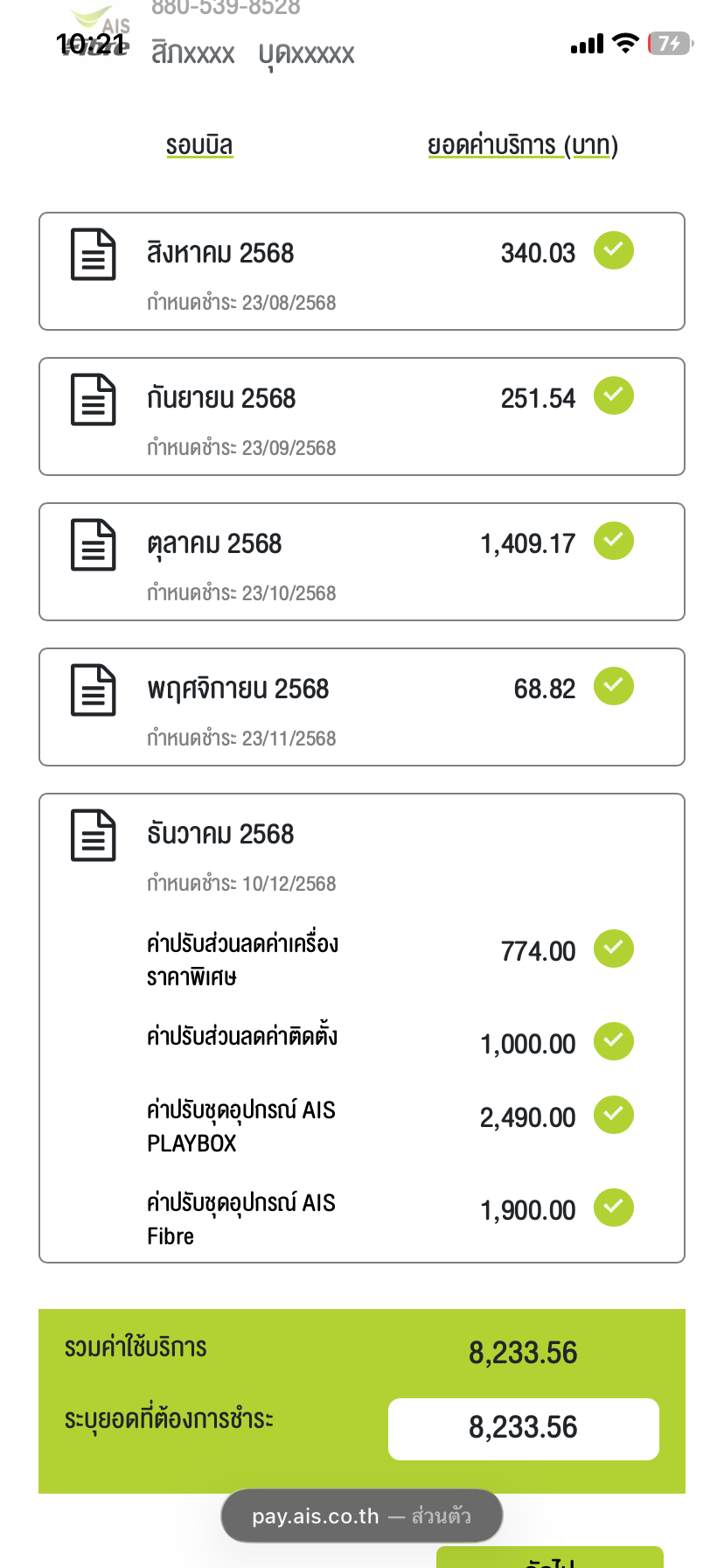Tap the pay.ais.co.th address bar
724x1568 pixels.
pyautogui.click(x=361, y=1515)
